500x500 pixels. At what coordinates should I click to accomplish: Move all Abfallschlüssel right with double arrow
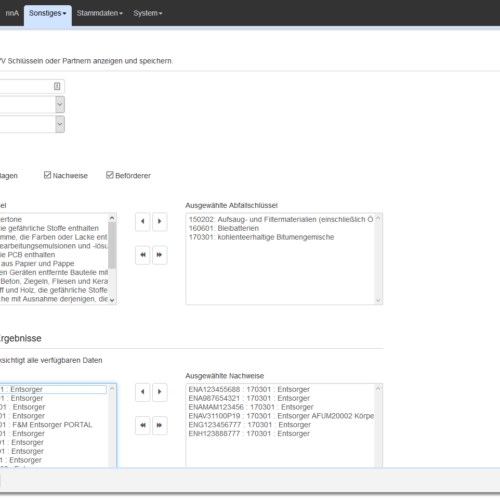160,255
